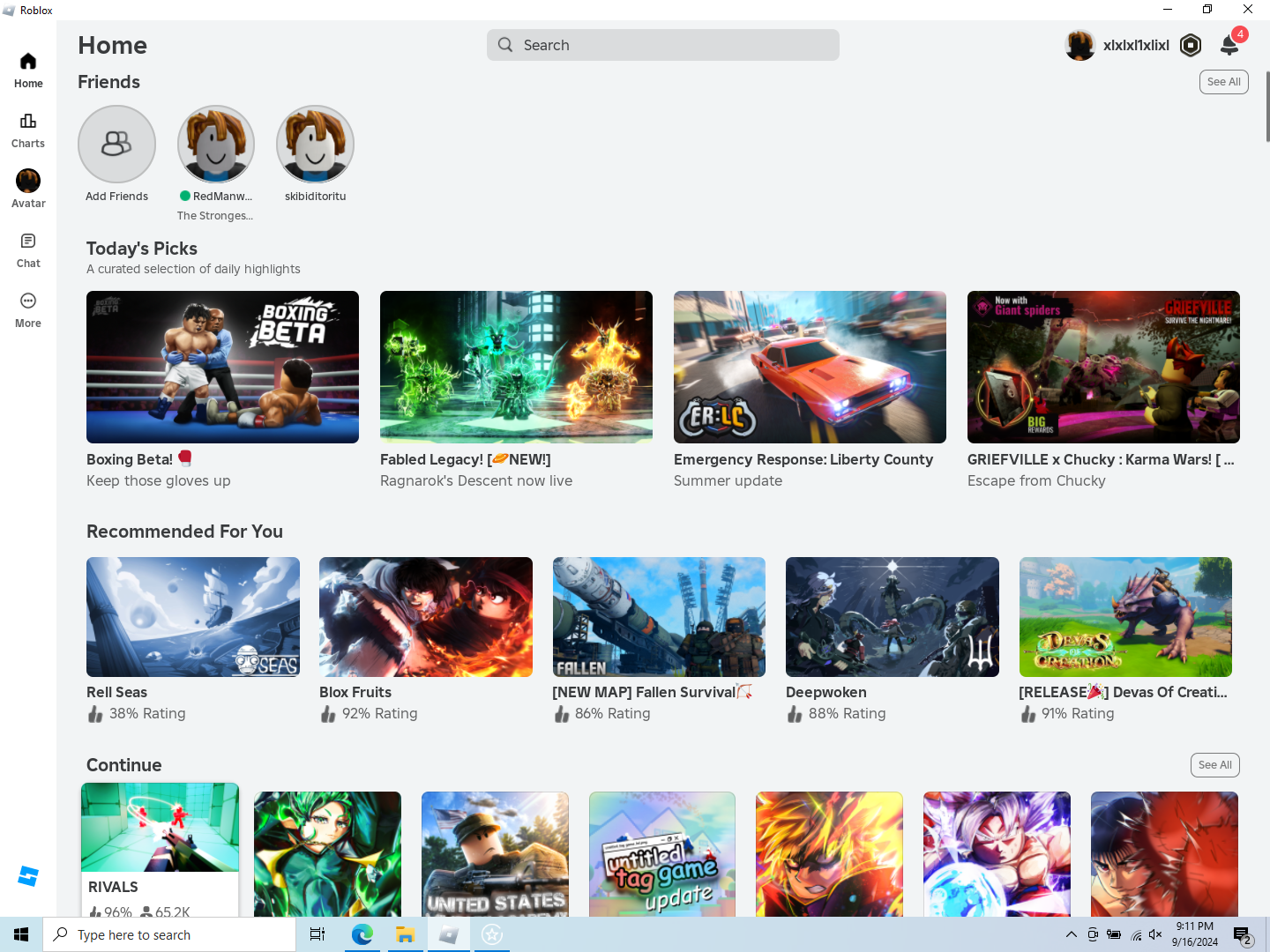Click the star-circle app icon in taskbar
The height and width of the screenshot is (952, 1270).
492,934
